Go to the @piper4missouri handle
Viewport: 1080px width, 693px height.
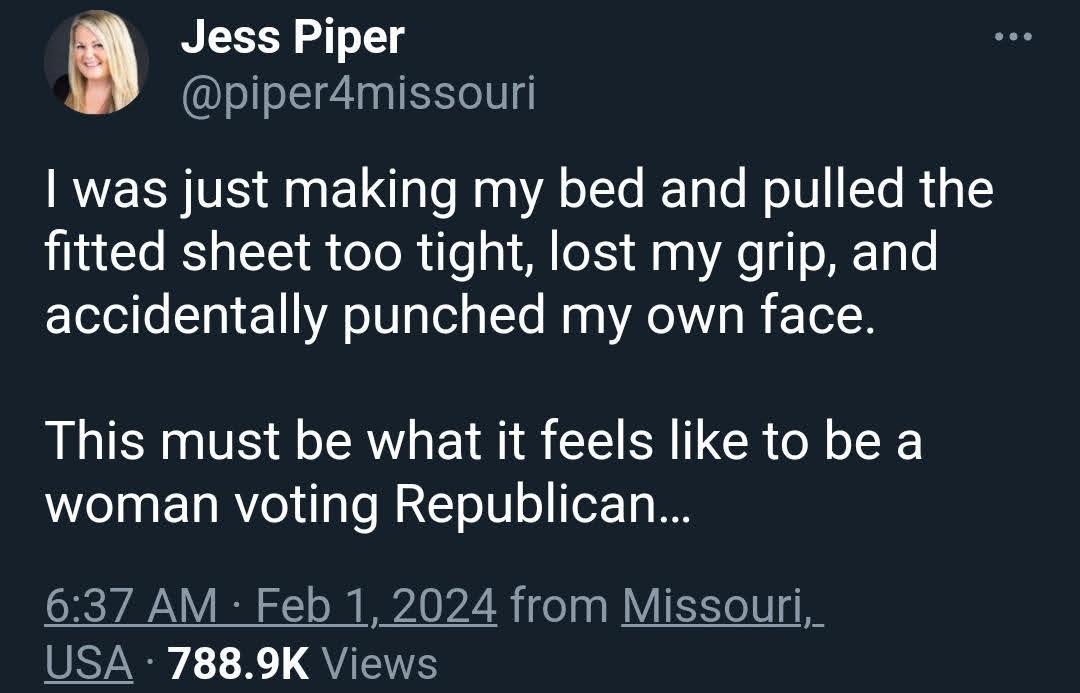coord(358,93)
